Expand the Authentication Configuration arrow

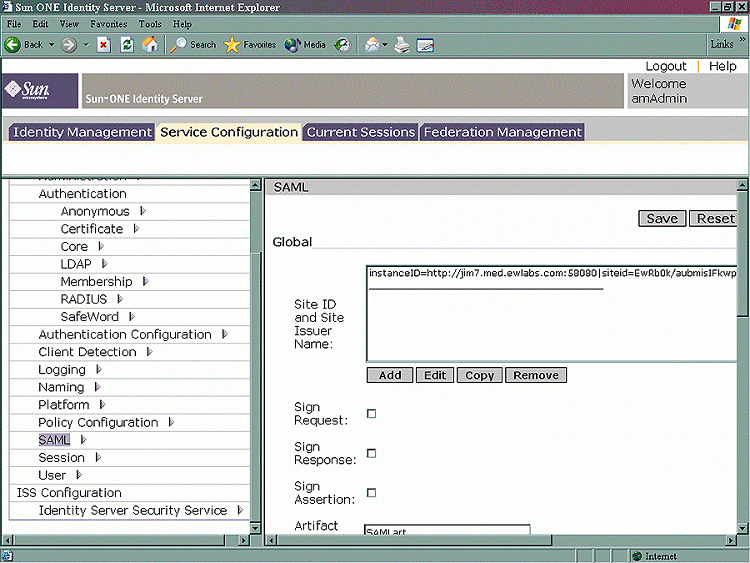(x=224, y=334)
